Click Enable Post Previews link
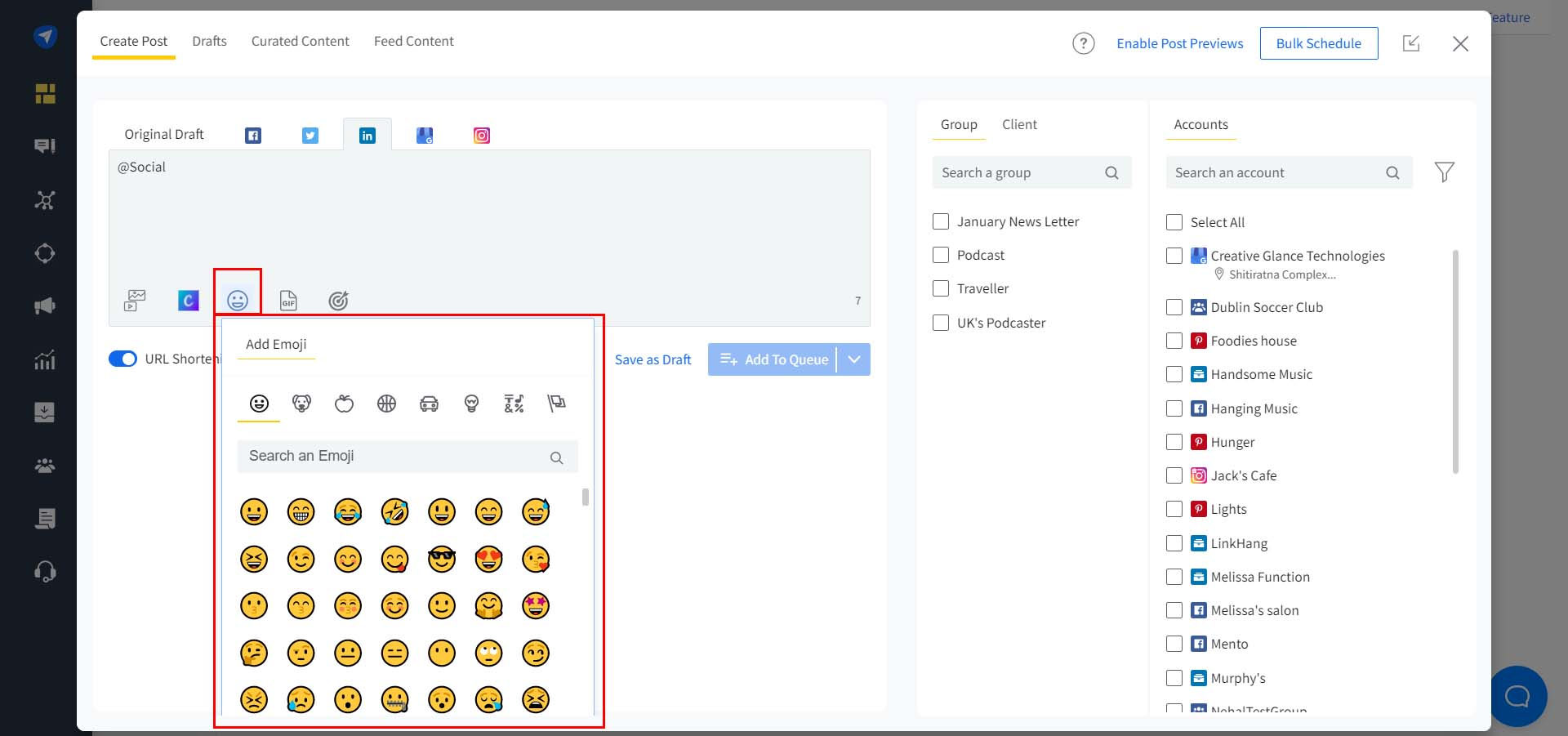Image resolution: width=1568 pixels, height=736 pixels. [x=1180, y=43]
